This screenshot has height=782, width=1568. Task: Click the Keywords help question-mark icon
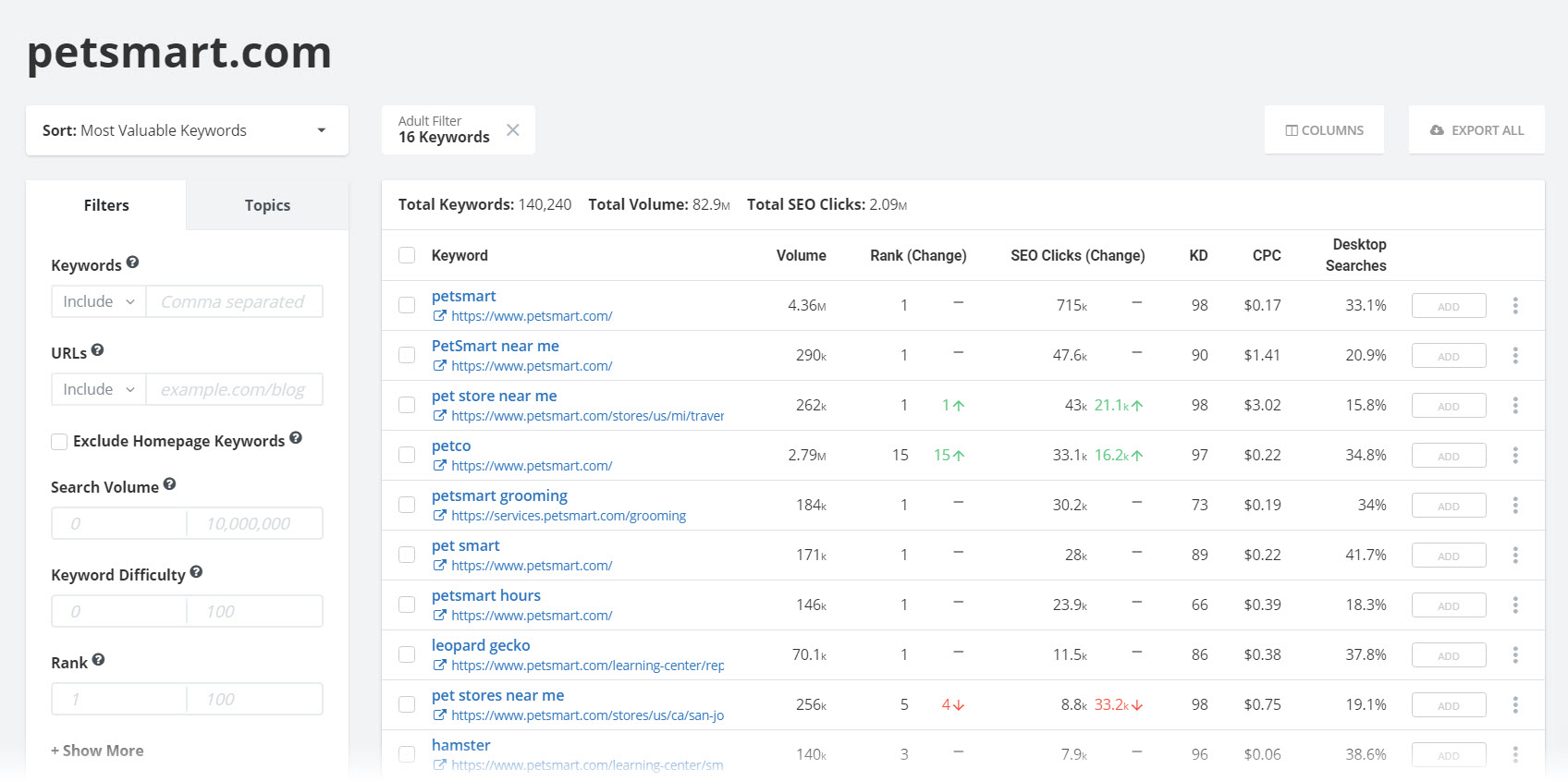(x=132, y=263)
